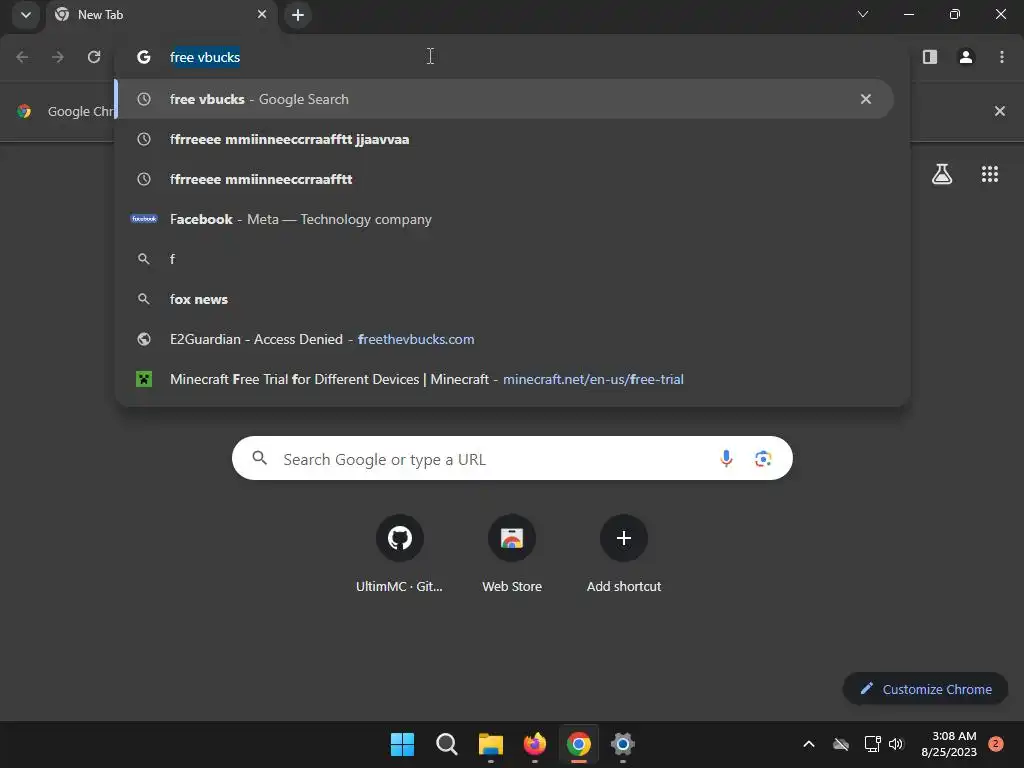Click magnifier icon beside fox news
1024x768 pixels.
point(144,299)
